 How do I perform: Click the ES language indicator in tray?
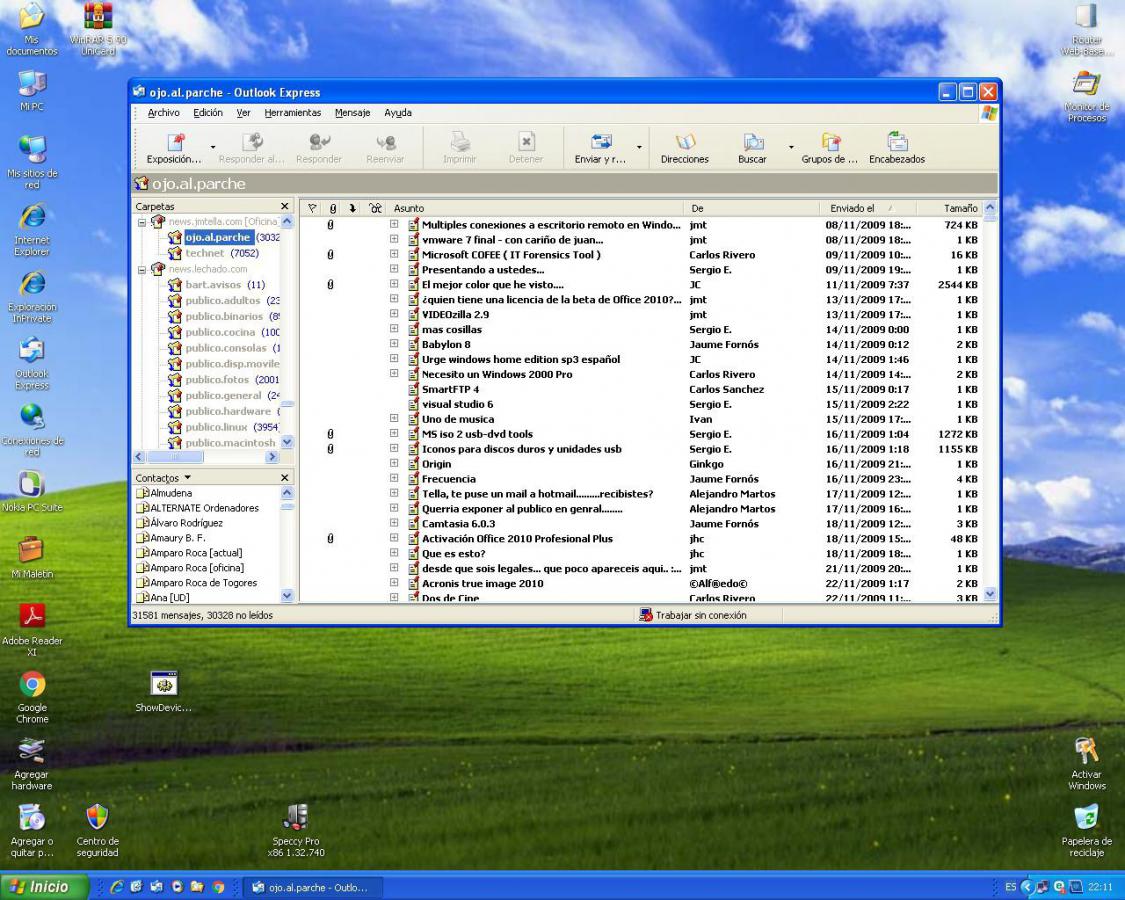[1010, 888]
